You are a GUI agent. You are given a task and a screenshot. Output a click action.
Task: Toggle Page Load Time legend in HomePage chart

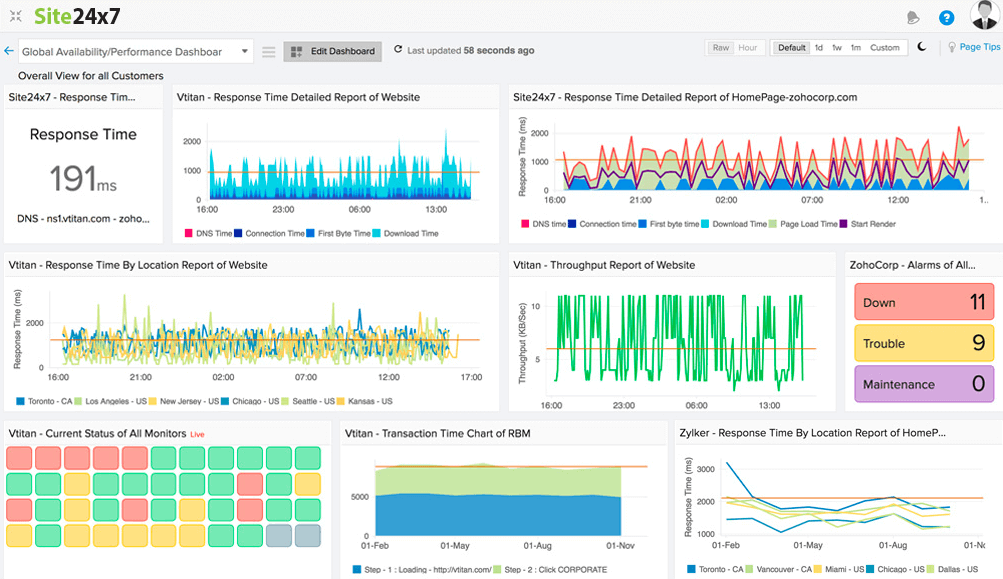[x=803, y=224]
